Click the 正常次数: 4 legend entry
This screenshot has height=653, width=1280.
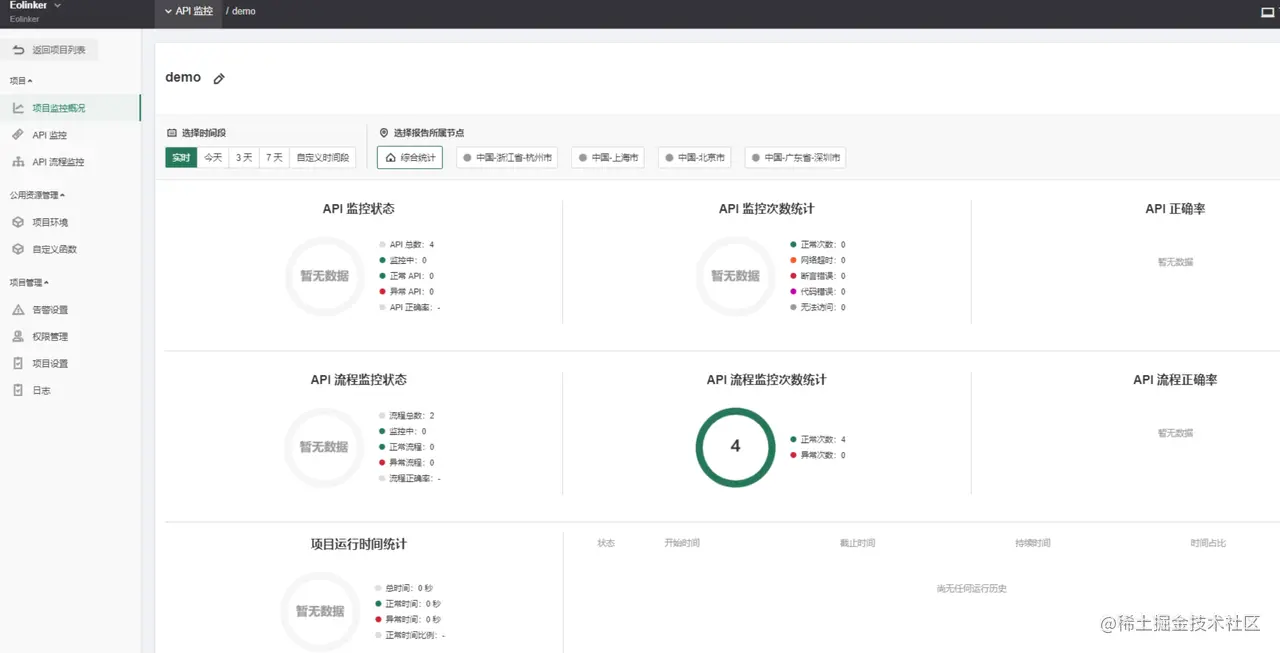818,439
